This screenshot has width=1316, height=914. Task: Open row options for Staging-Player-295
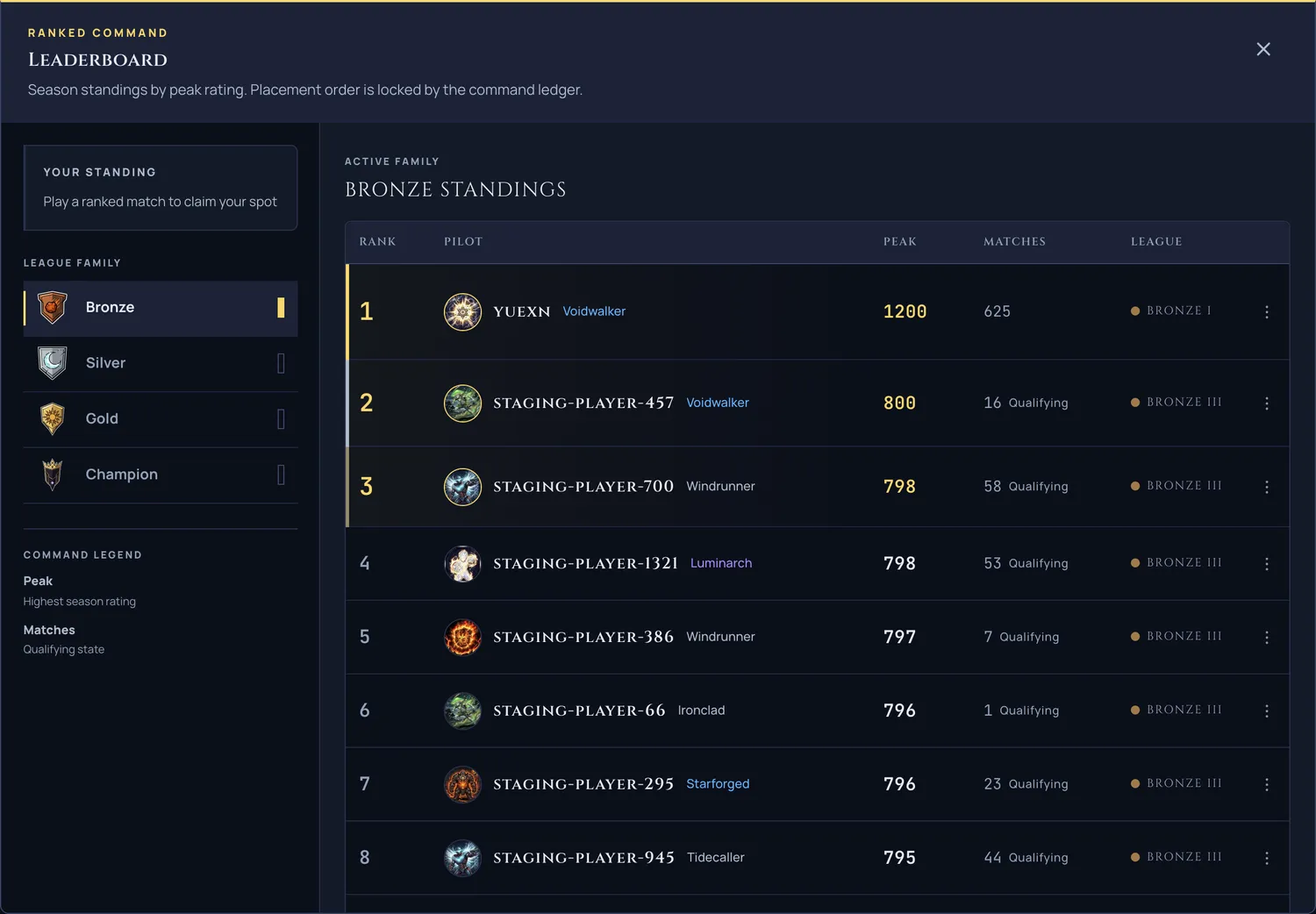coord(1267,785)
